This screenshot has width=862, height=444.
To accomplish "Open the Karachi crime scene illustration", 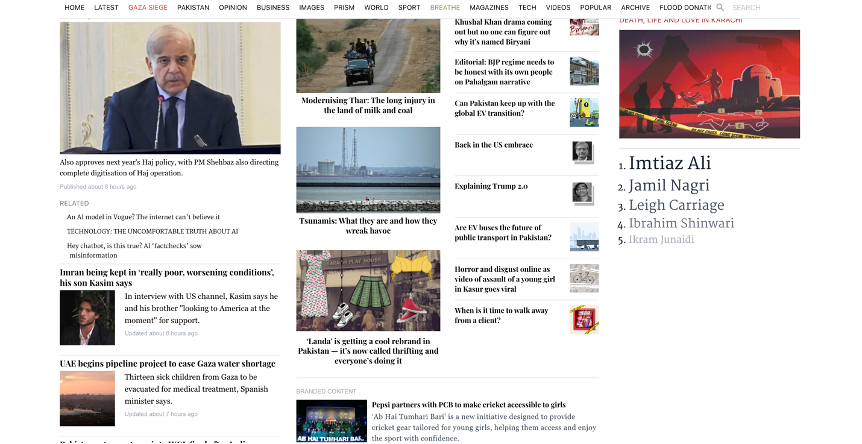I will pos(709,84).
